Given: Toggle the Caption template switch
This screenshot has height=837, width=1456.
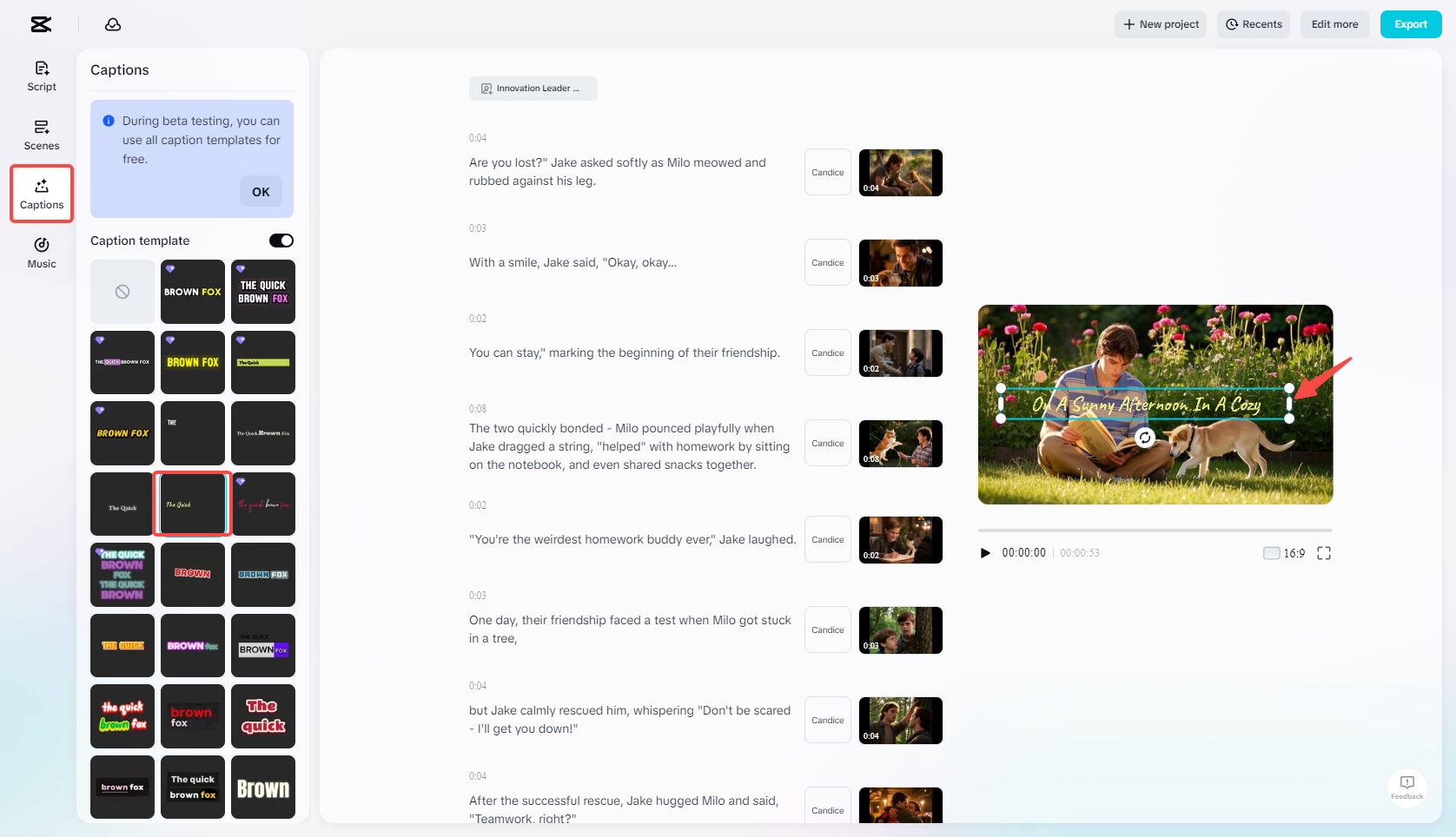Looking at the screenshot, I should 281,241.
